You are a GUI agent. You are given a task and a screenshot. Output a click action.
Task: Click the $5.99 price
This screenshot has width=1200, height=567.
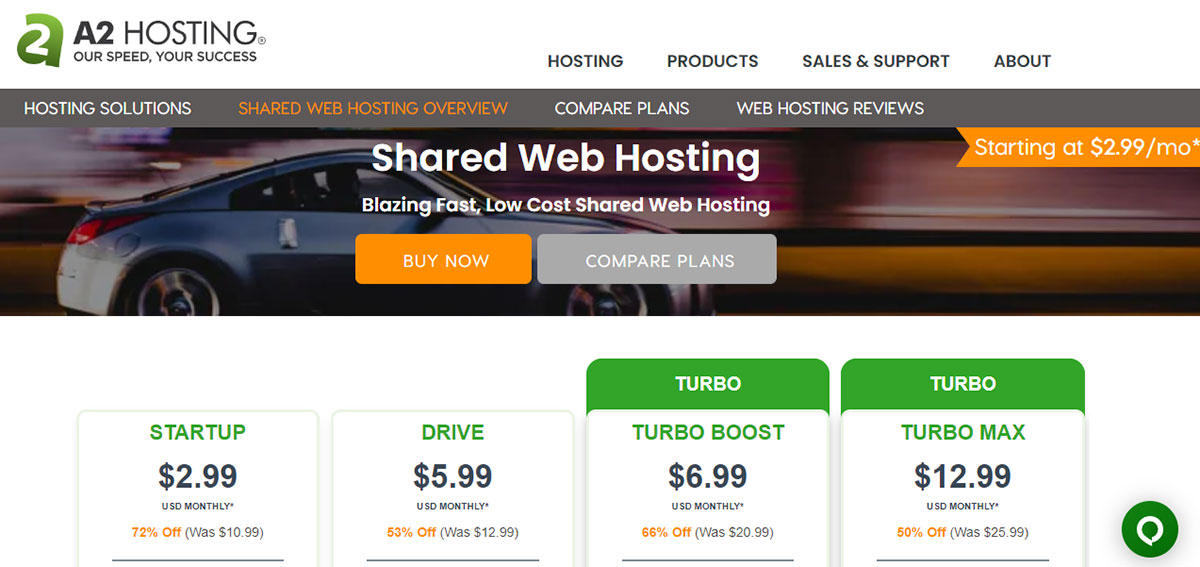pyautogui.click(x=453, y=476)
